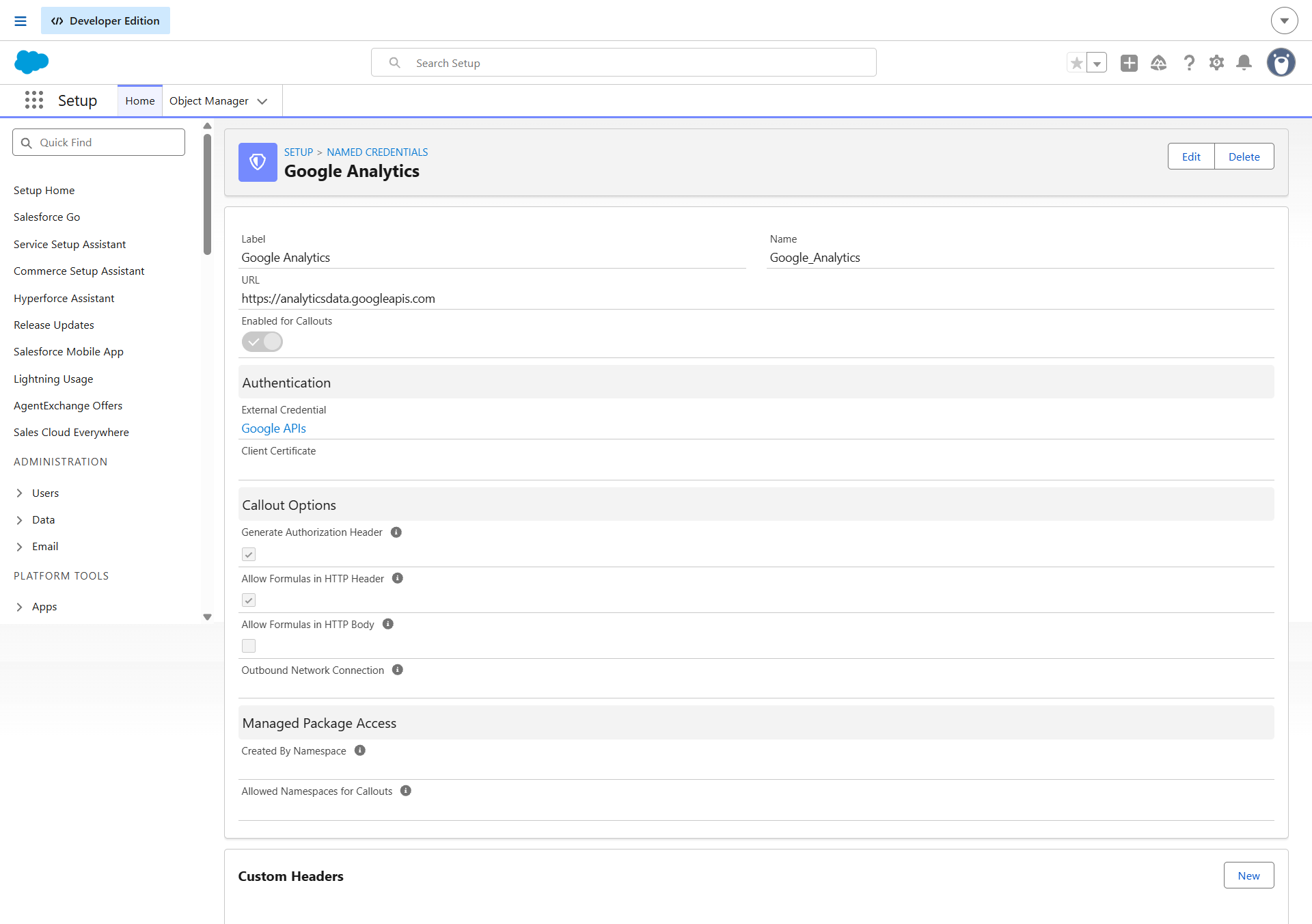The width and height of the screenshot is (1312, 924).
Task: Open Setup Home in the sidebar
Action: tap(44, 191)
